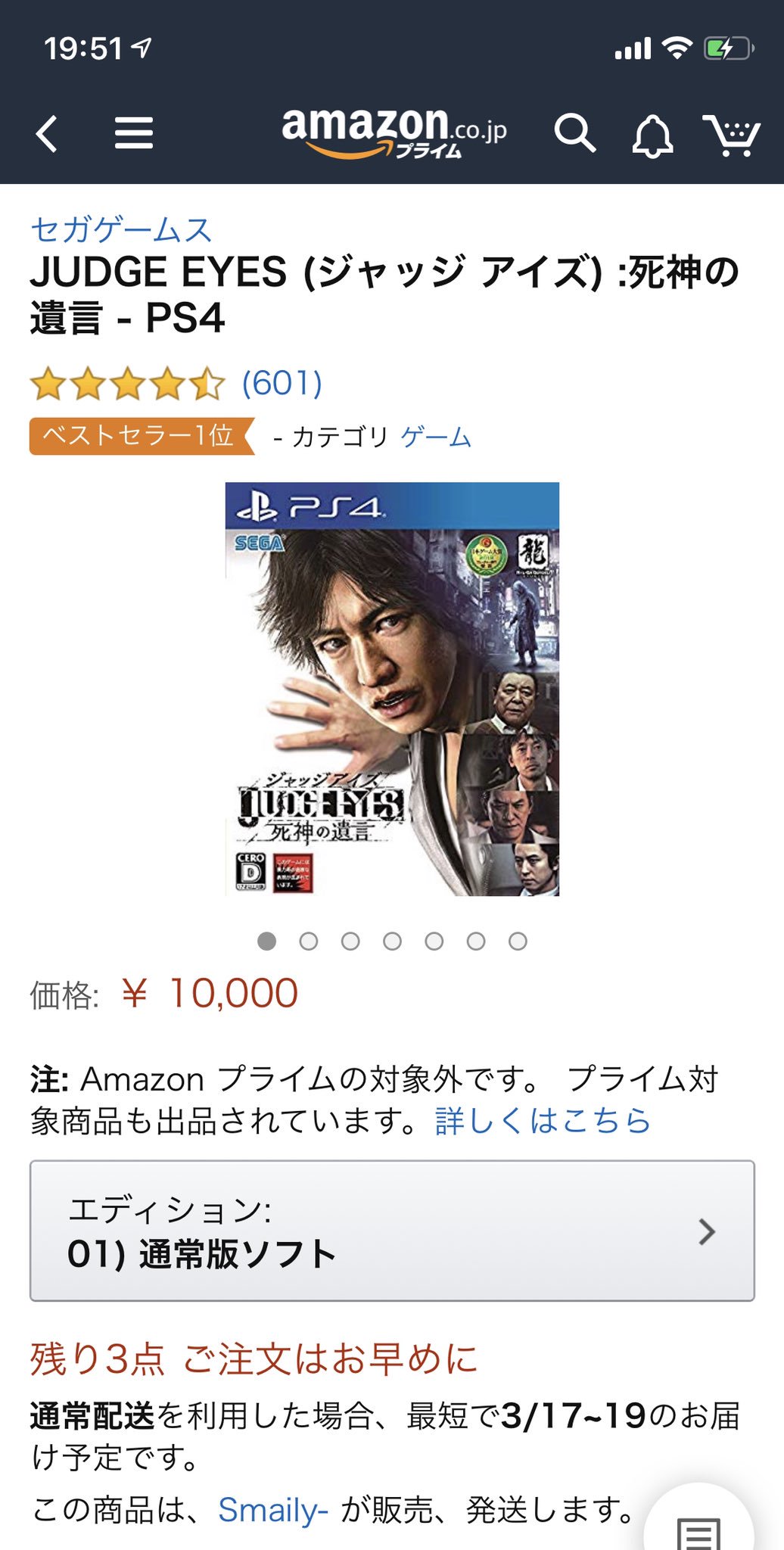Image resolution: width=784 pixels, height=1550 pixels.
Task: Open the ゲーム category link
Action: coord(437,437)
